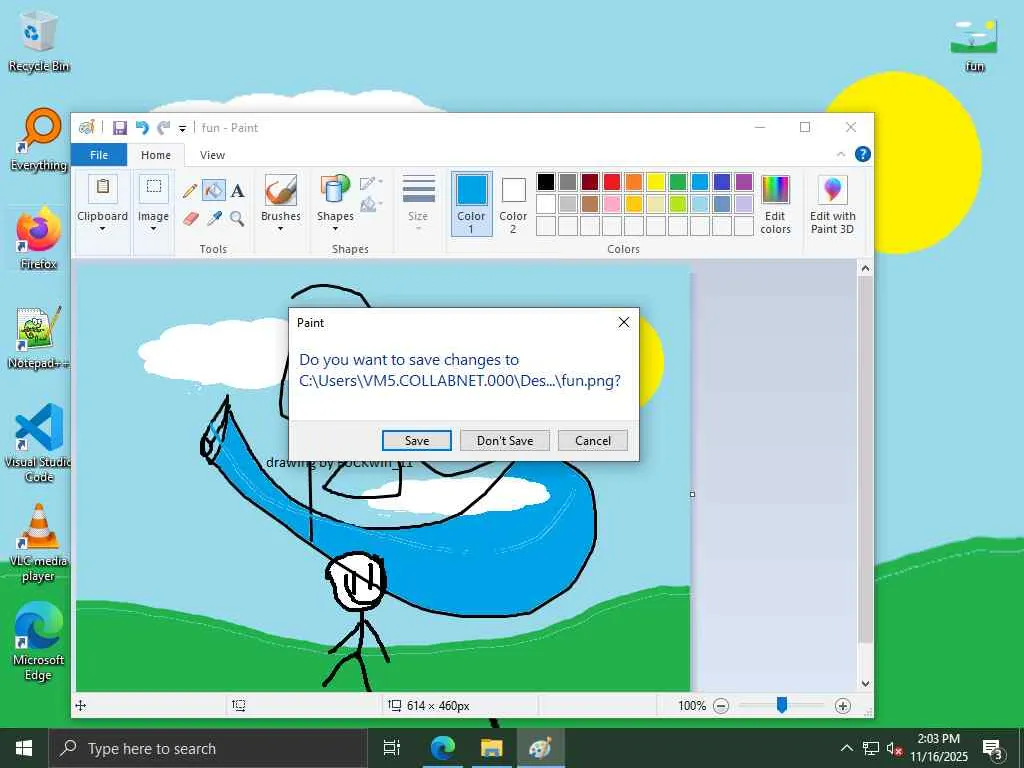The image size is (1024, 768).
Task: Click the zoom in plus button
Action: 842,706
